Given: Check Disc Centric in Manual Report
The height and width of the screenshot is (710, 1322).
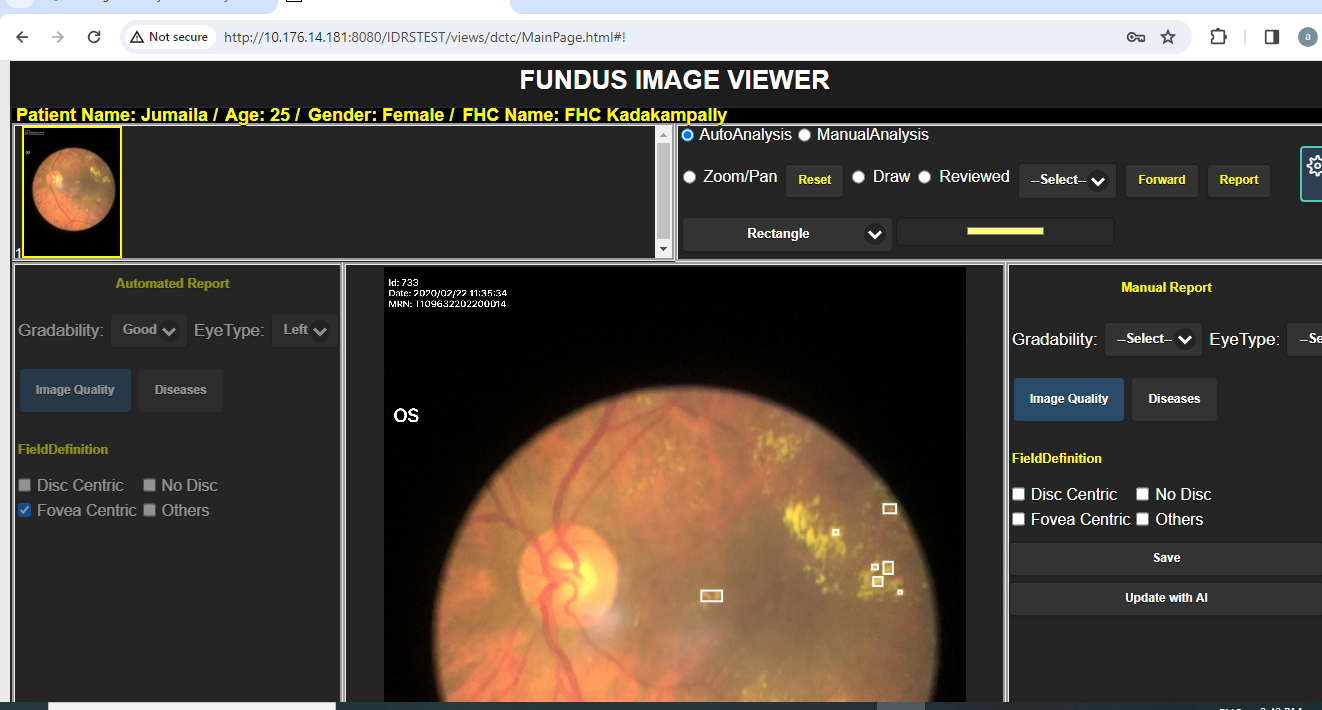Looking at the screenshot, I should (1019, 494).
